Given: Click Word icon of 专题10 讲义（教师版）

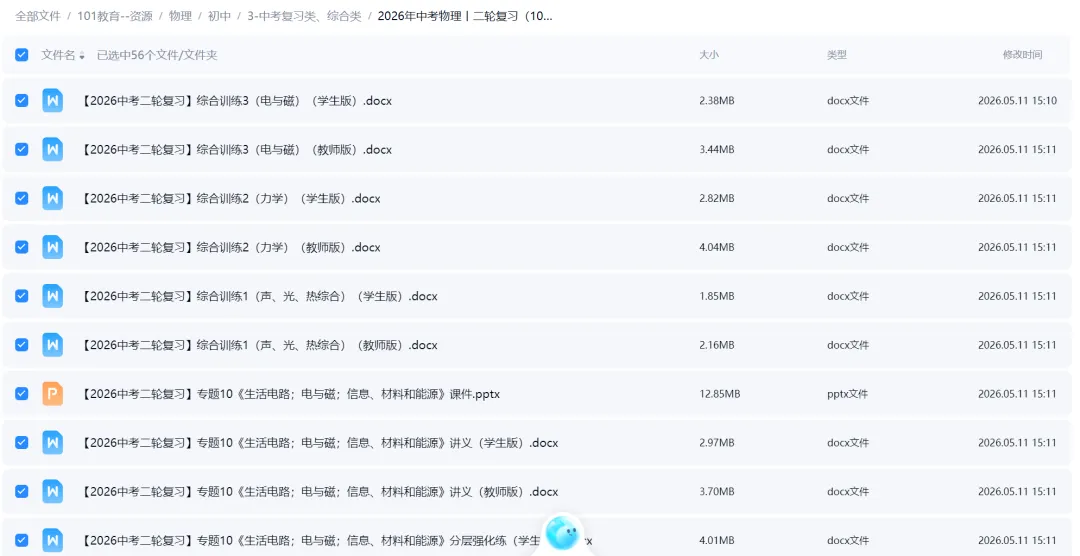Looking at the screenshot, I should pyautogui.click(x=52, y=492).
